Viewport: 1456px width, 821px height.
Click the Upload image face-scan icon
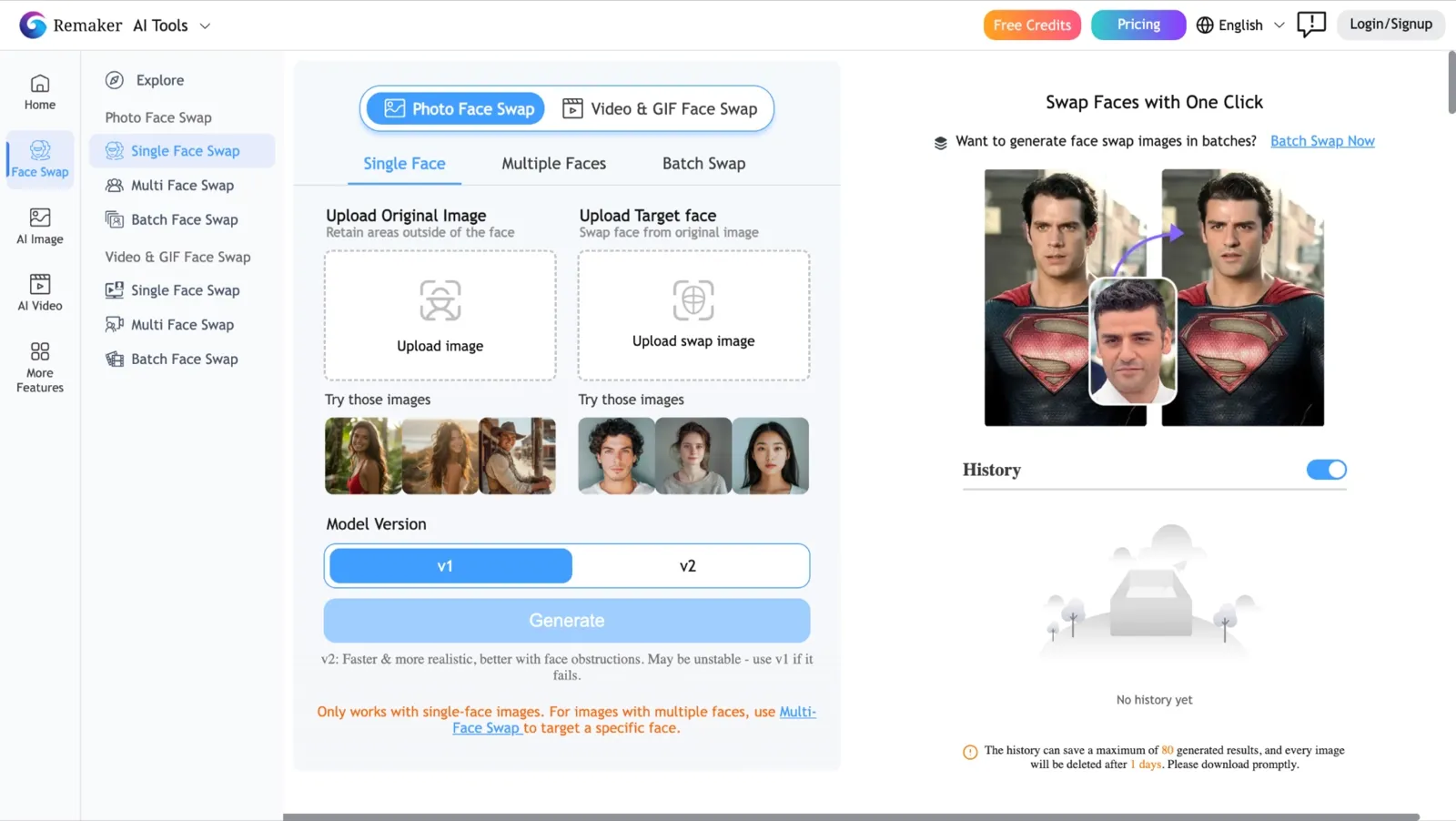coord(440,300)
